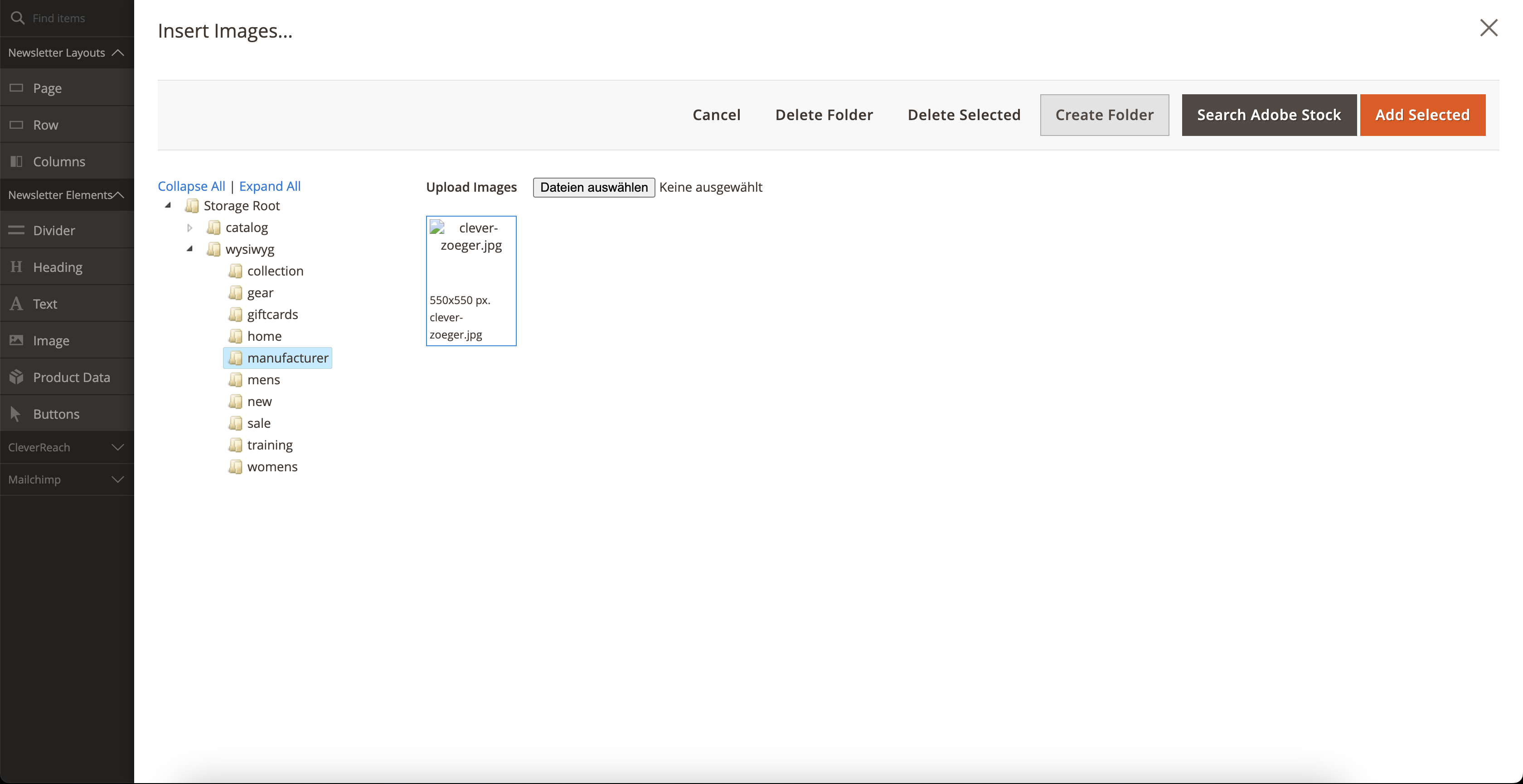
Task: Collapse the Newsletter Layouts section
Action: (x=118, y=53)
